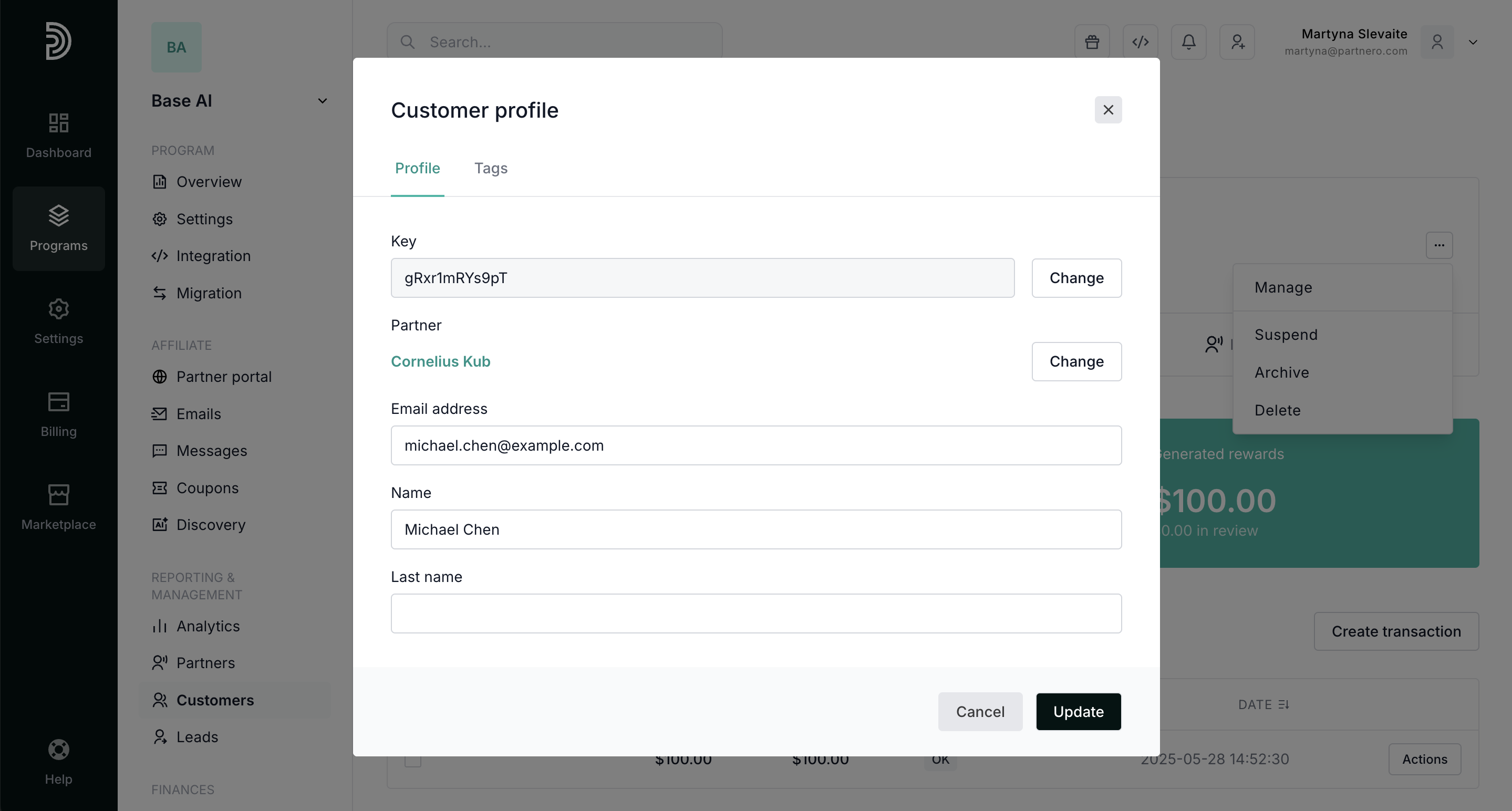
Task: Focus the Last name input field
Action: click(756, 613)
